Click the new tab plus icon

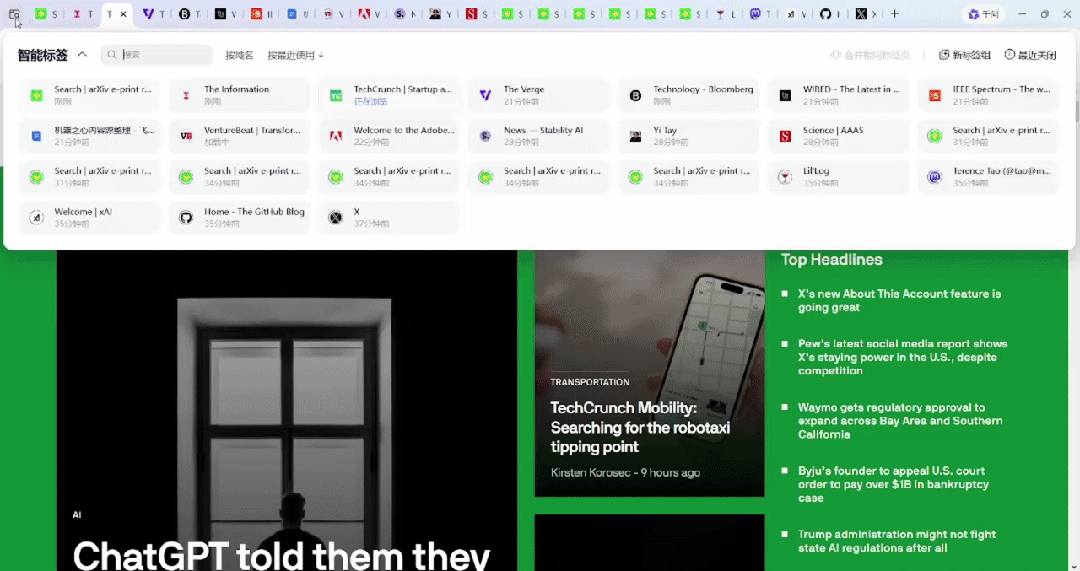point(895,14)
